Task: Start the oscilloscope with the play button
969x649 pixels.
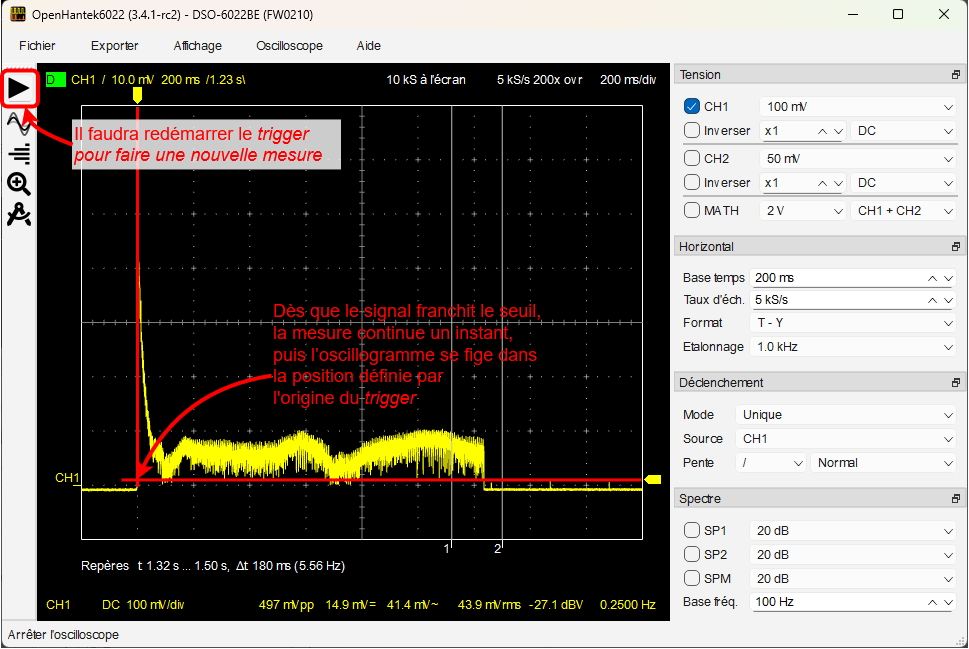Action: pyautogui.click(x=19, y=90)
